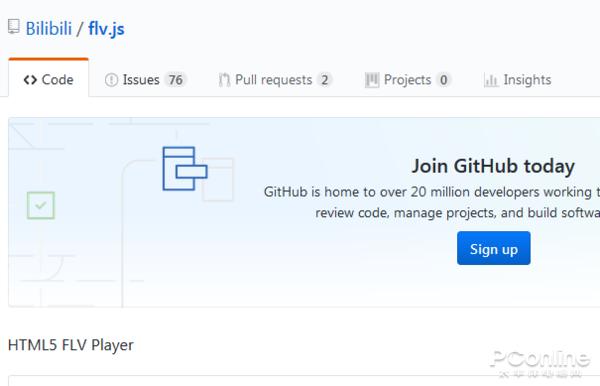The width and height of the screenshot is (600, 386).
Task: Click the Code angle brackets icon
Action: pos(30,80)
